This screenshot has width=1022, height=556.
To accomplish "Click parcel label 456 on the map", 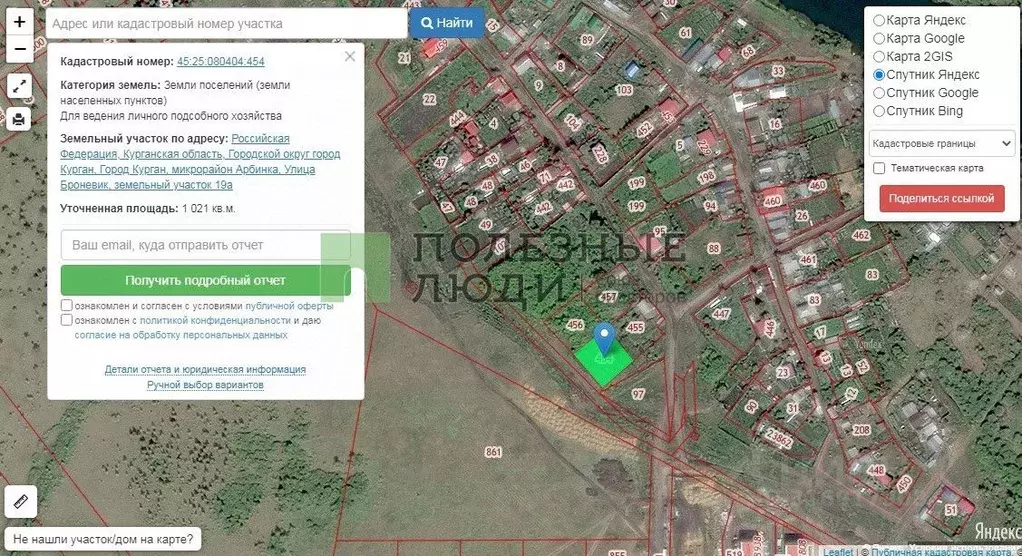I will click(575, 325).
